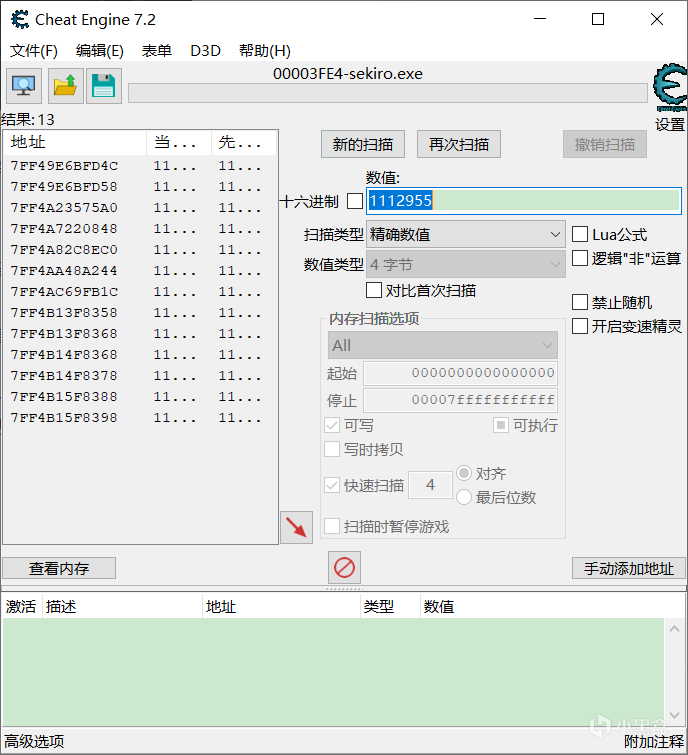The image size is (688, 755).
Task: Open the 文件(F) menu
Action: (34, 51)
